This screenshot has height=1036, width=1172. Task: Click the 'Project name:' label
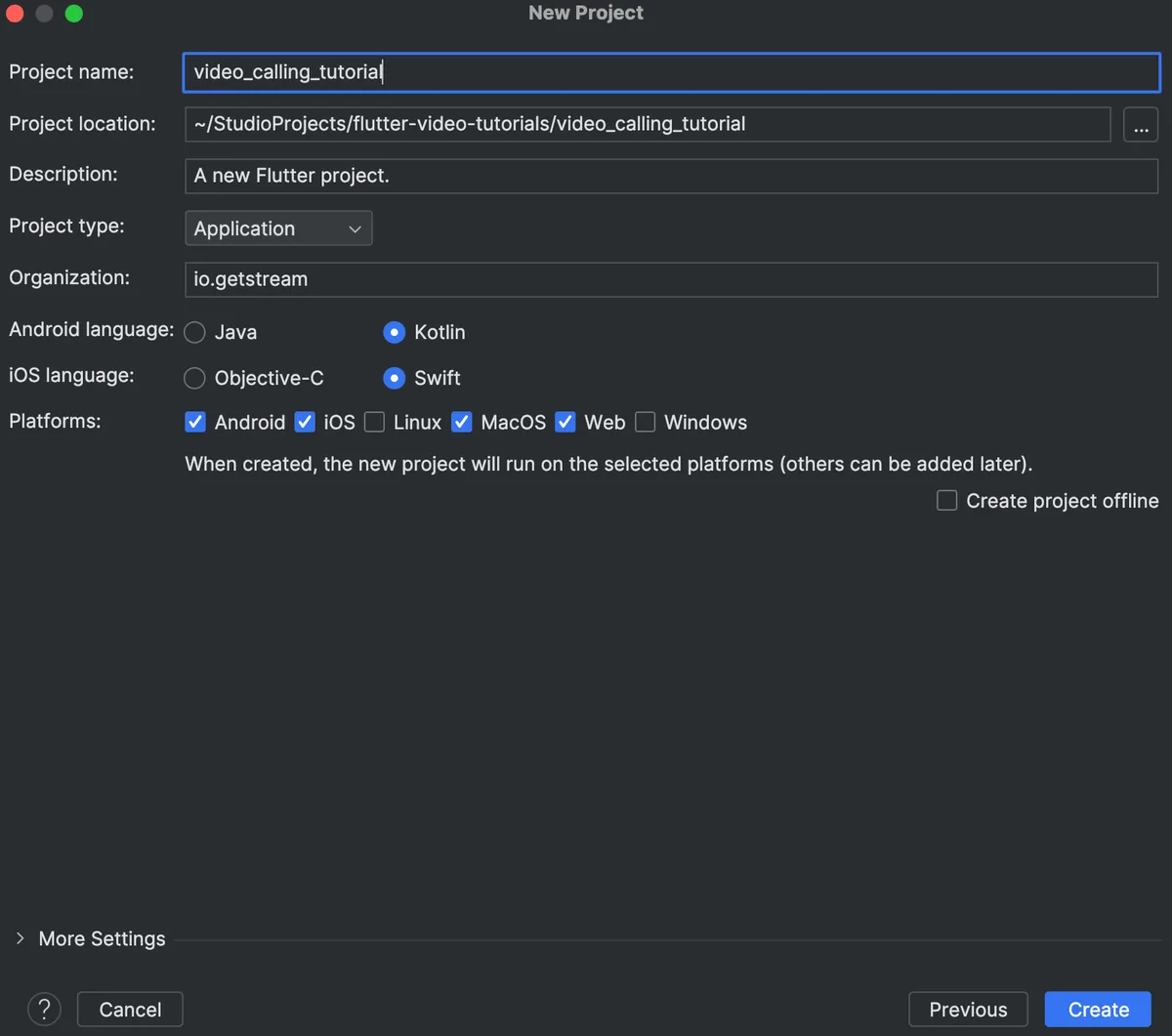[71, 72]
